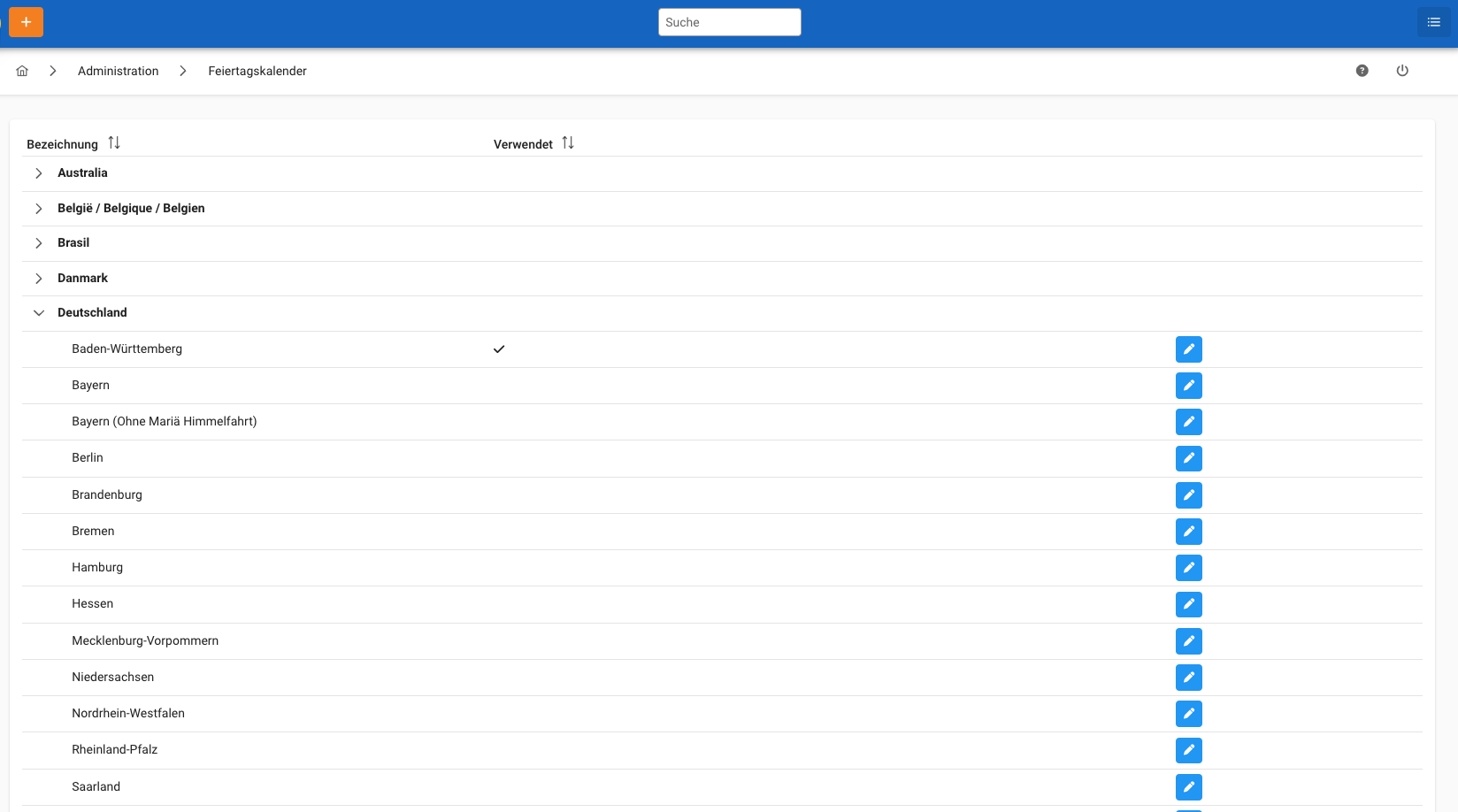Collapse the Deutschland group
This screenshot has width=1458, height=812.
pos(39,313)
